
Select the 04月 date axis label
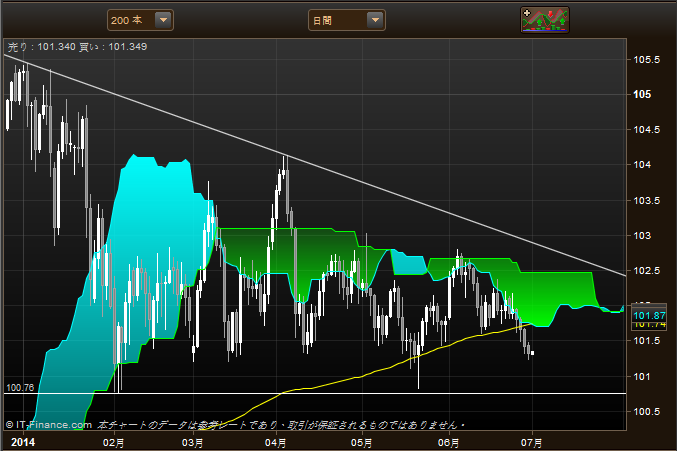coord(275,443)
